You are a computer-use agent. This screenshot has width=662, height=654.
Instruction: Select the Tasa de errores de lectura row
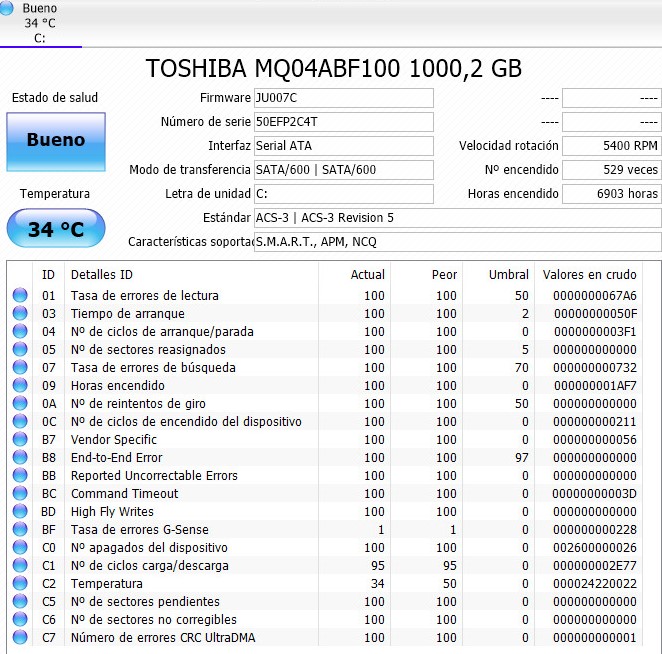(x=325, y=295)
